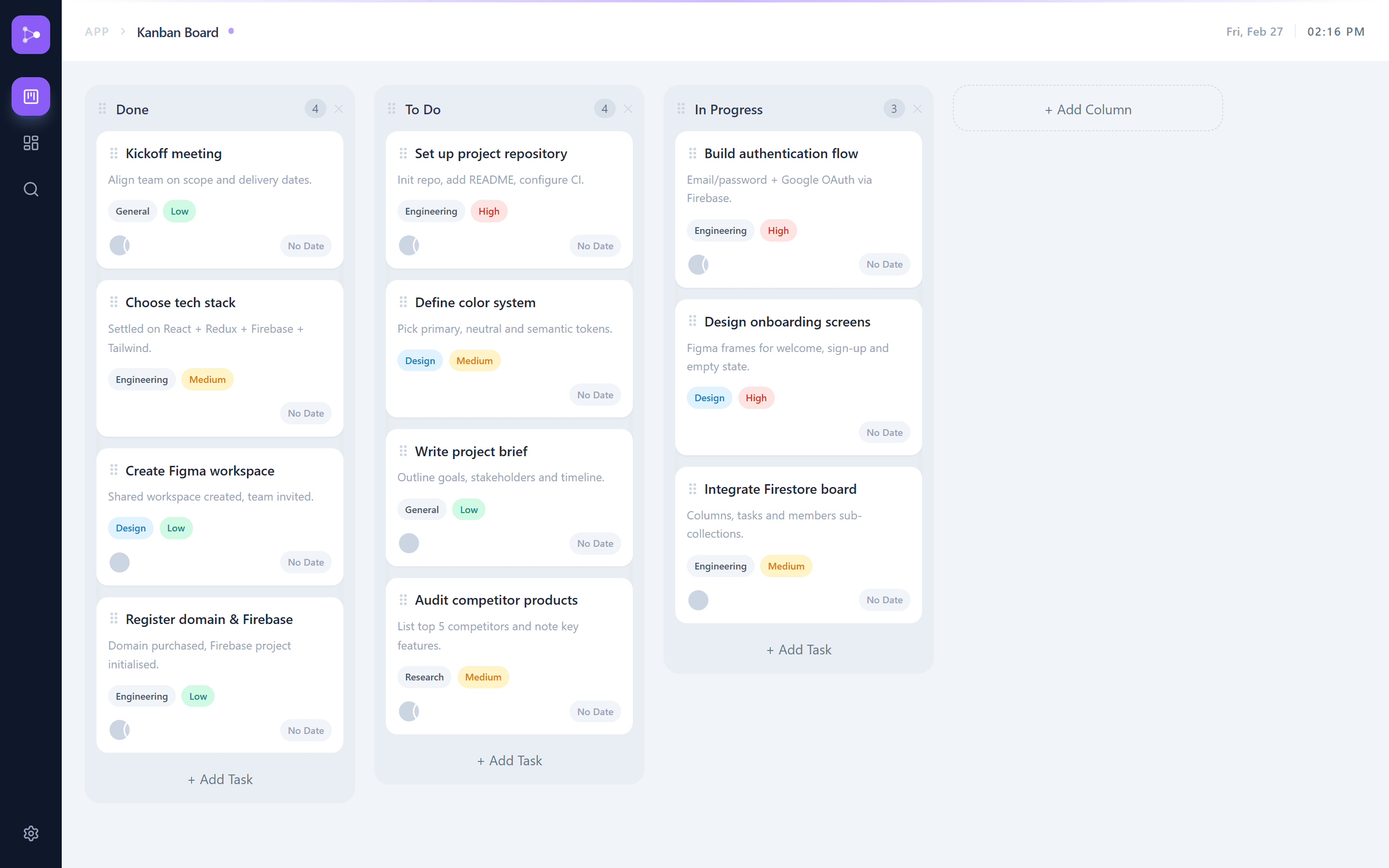Open No Date on Integrate Firestore board card
This screenshot has height=868, width=1389.
pyautogui.click(x=885, y=600)
